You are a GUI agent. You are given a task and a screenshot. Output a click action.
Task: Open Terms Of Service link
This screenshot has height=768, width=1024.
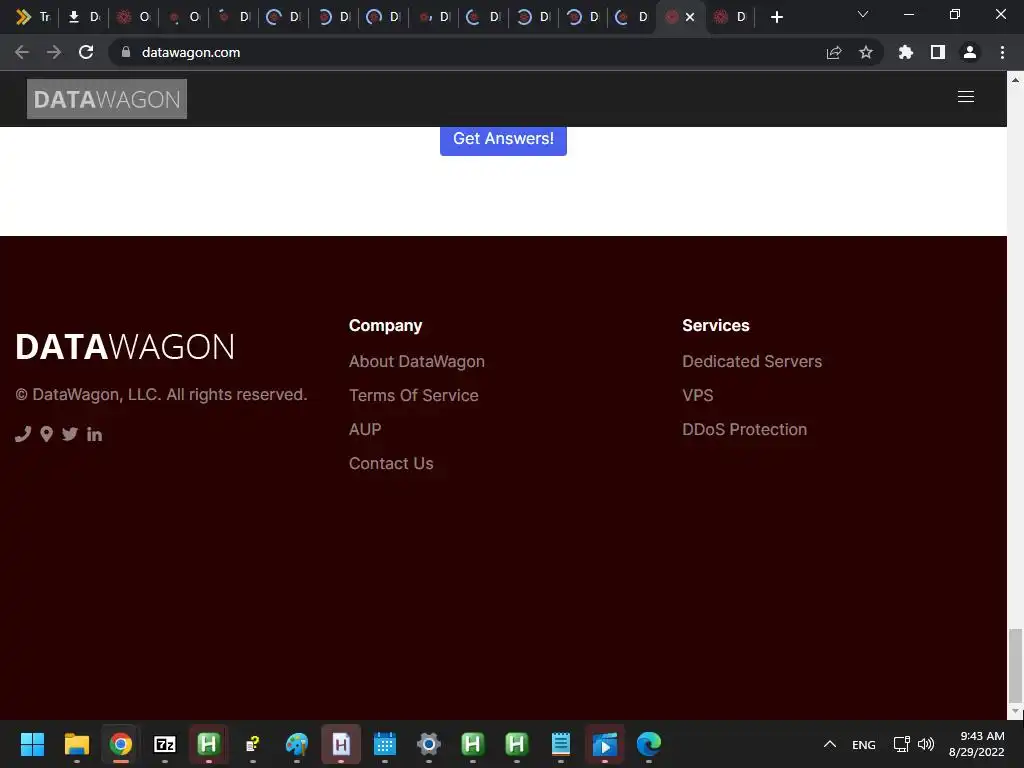pos(413,395)
